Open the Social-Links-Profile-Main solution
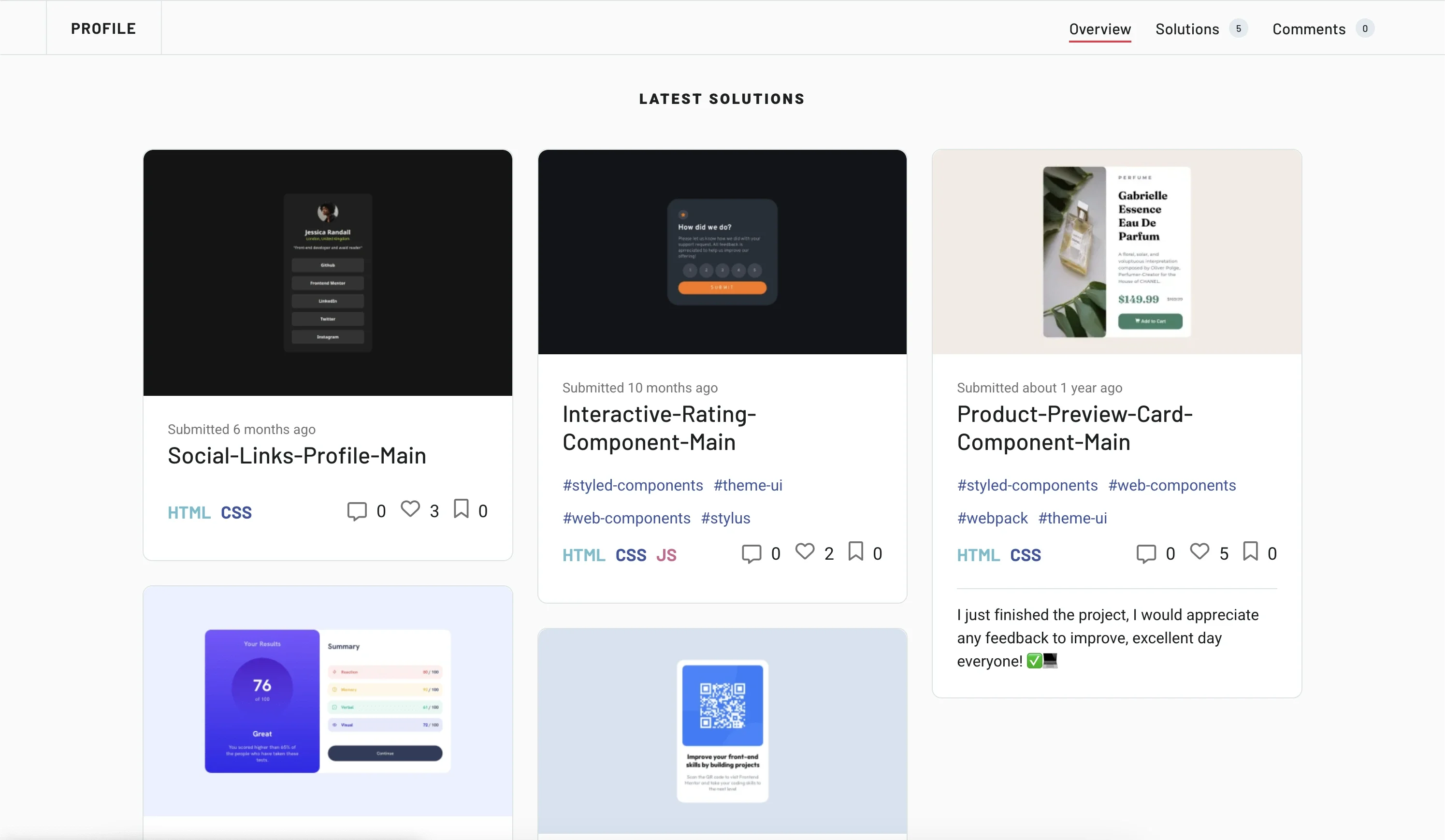Screen dimensions: 1445x840 point(296,455)
